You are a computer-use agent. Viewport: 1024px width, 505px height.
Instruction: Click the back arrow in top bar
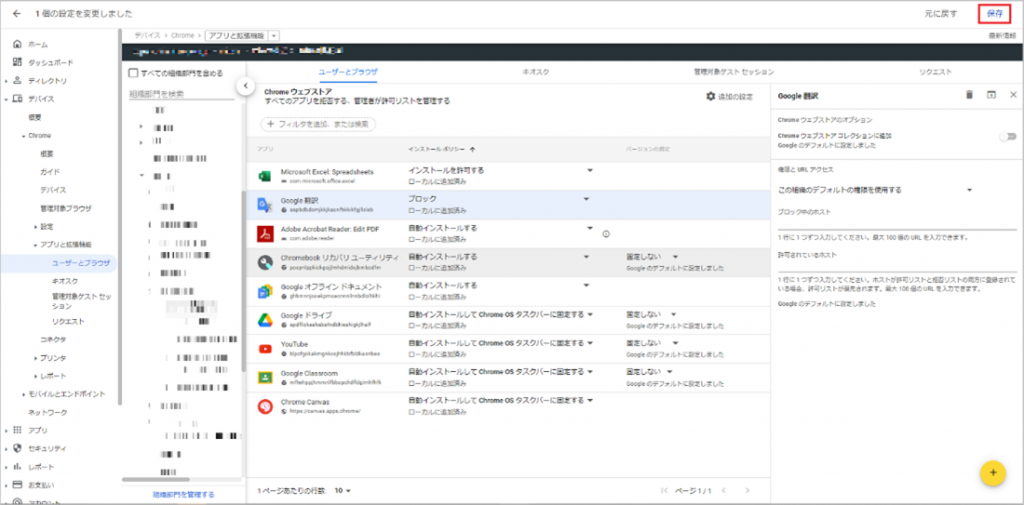pos(16,13)
